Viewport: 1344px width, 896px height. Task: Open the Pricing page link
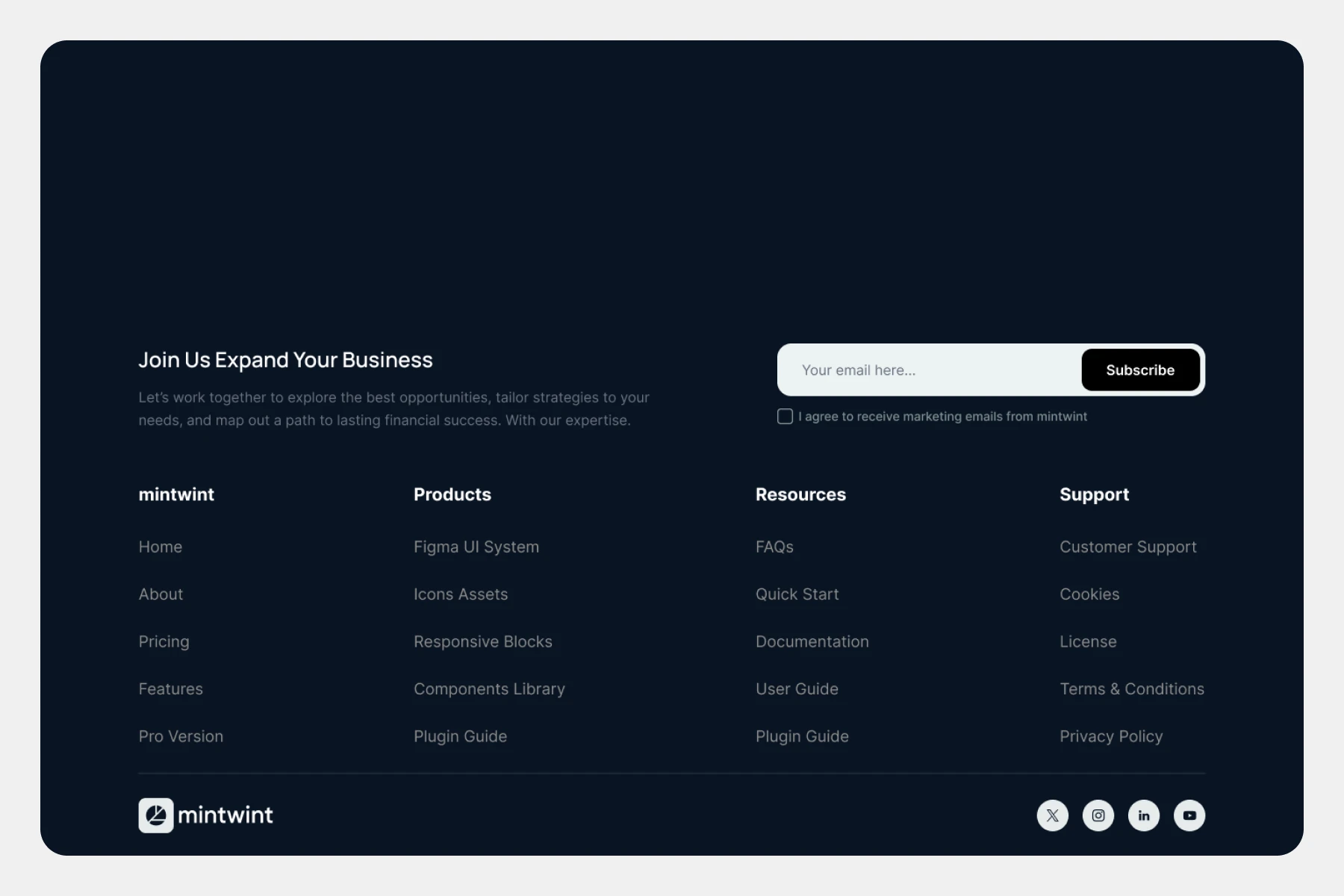(x=164, y=642)
